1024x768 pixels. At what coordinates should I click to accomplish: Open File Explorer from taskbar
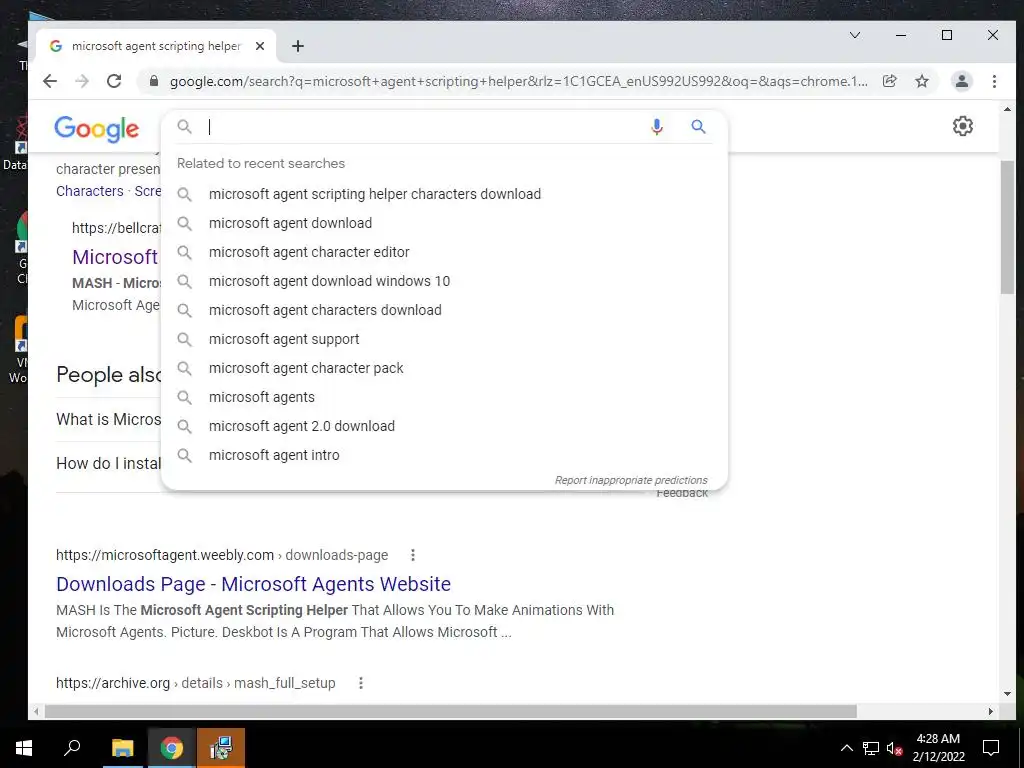(122, 748)
